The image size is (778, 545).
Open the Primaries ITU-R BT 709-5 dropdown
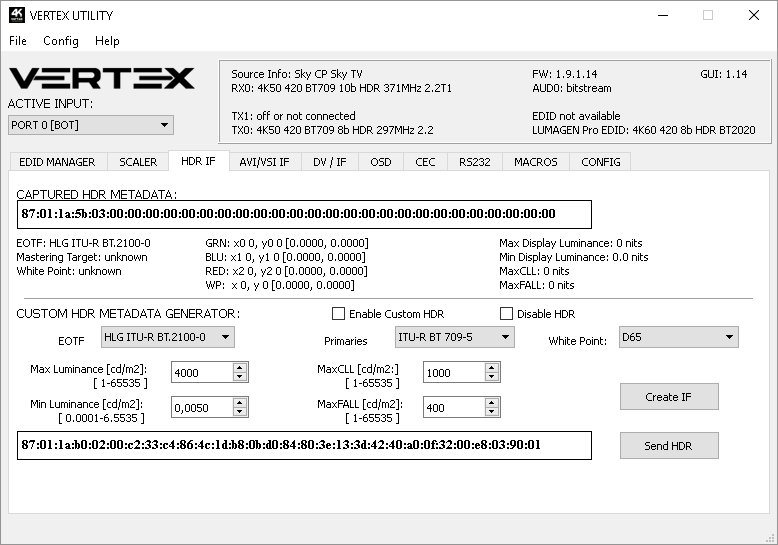[x=454, y=337]
